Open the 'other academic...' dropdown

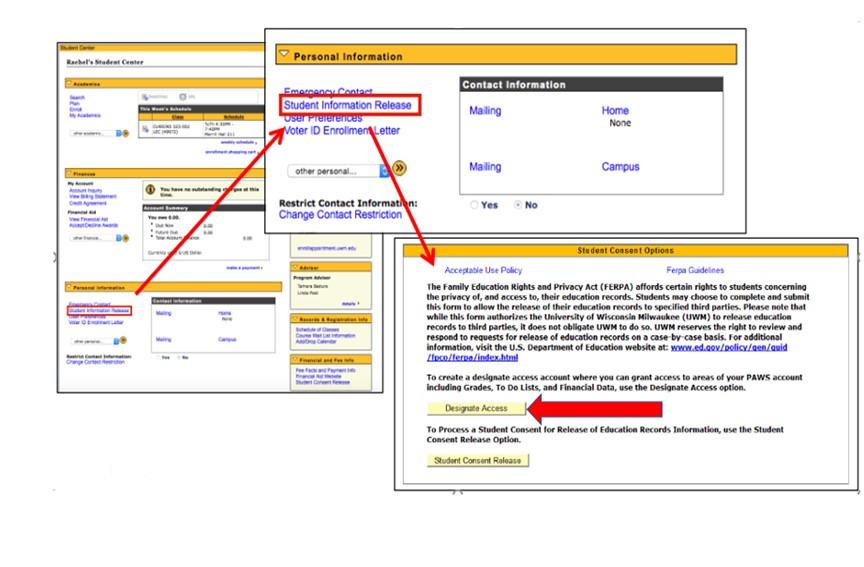pyautogui.click(x=94, y=133)
